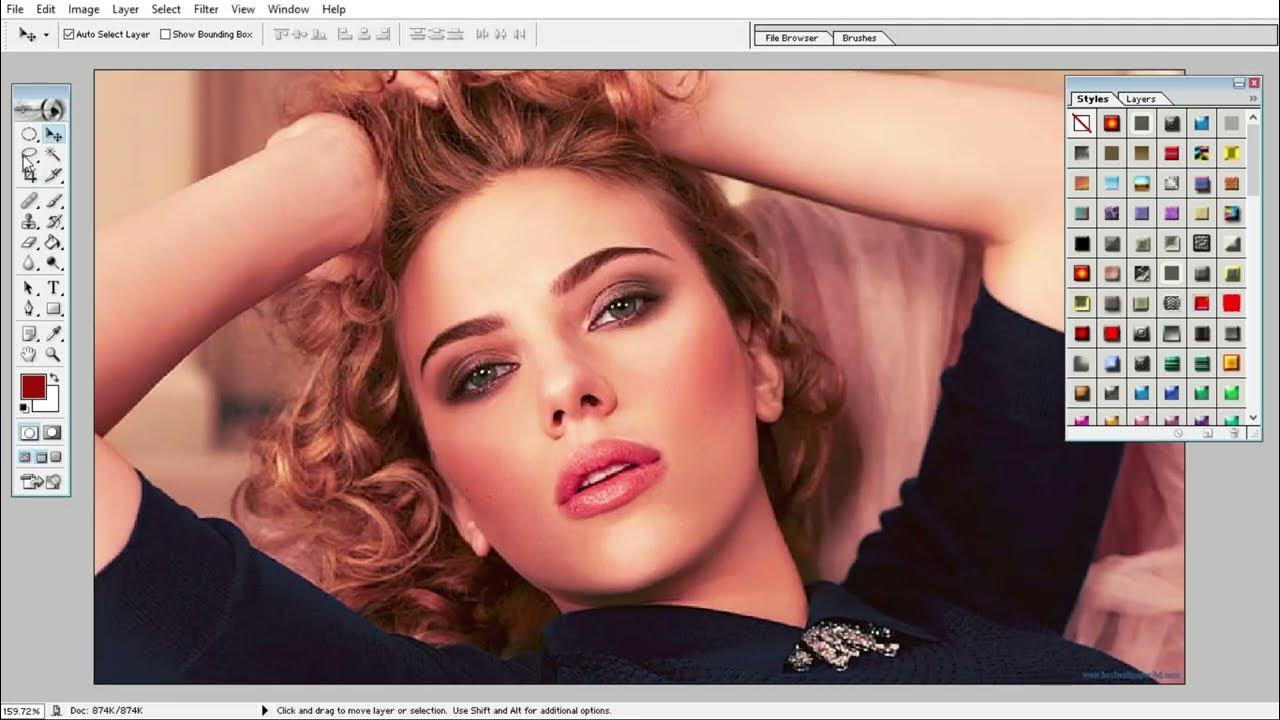Image resolution: width=1280 pixels, height=720 pixels.
Task: Reset to default black and white colors
Action: [x=24, y=408]
